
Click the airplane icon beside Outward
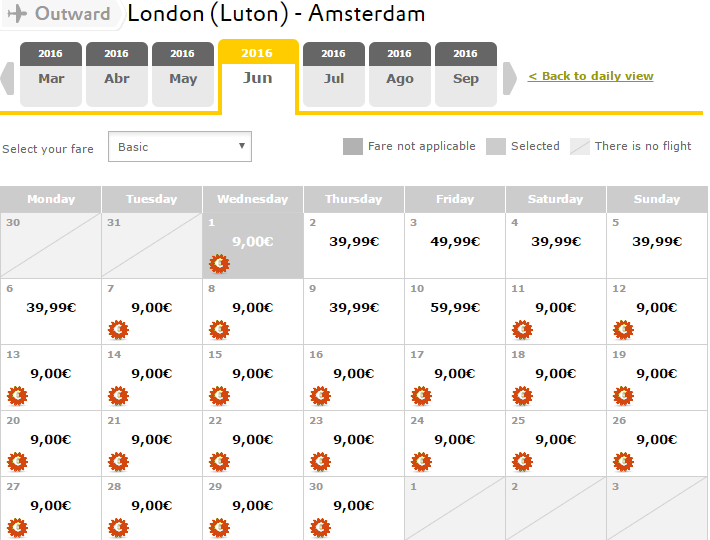(17, 14)
